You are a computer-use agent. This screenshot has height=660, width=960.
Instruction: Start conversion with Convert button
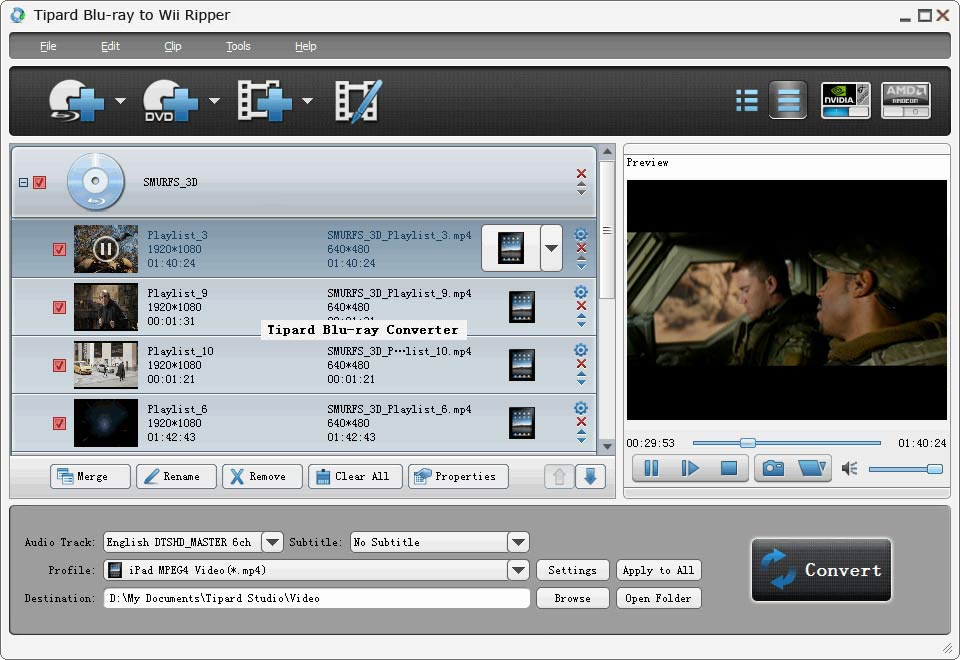821,570
